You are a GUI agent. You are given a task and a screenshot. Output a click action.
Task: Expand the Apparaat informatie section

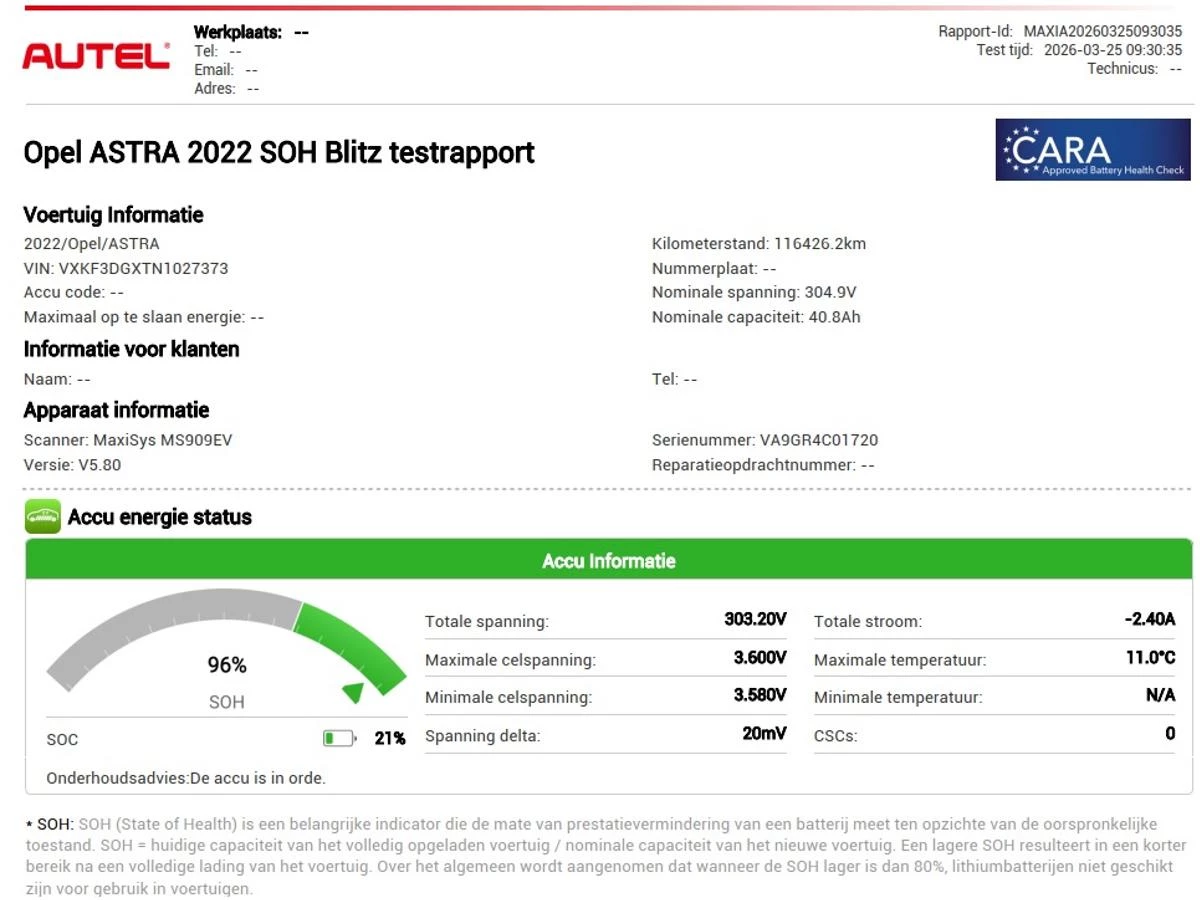click(117, 410)
